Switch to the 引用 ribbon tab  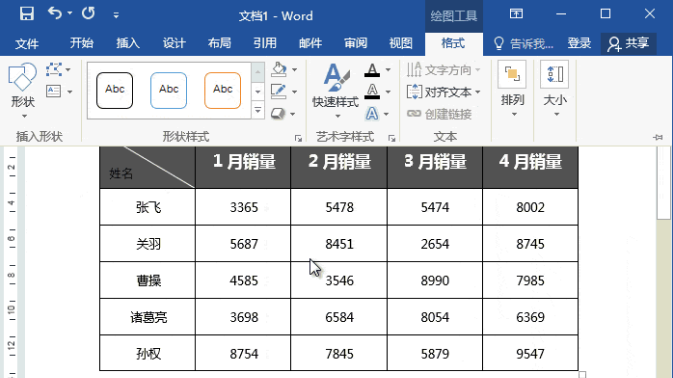coord(265,43)
